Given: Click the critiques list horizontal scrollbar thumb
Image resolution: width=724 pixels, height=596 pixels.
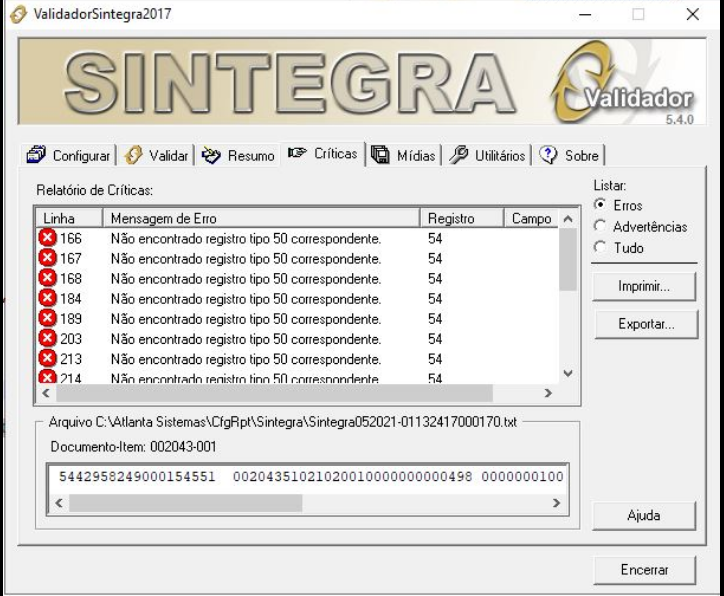Looking at the screenshot, I should click(x=274, y=393).
